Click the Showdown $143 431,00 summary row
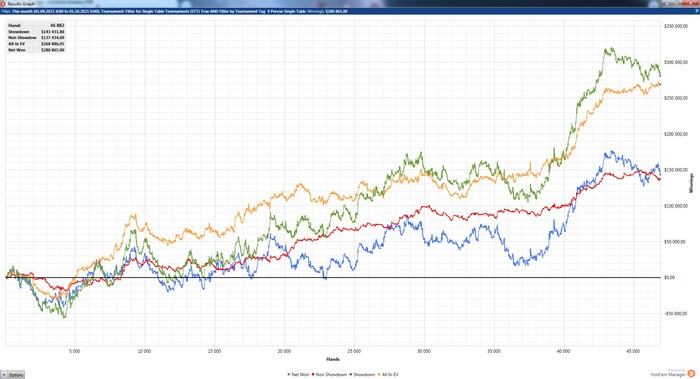 [36, 32]
